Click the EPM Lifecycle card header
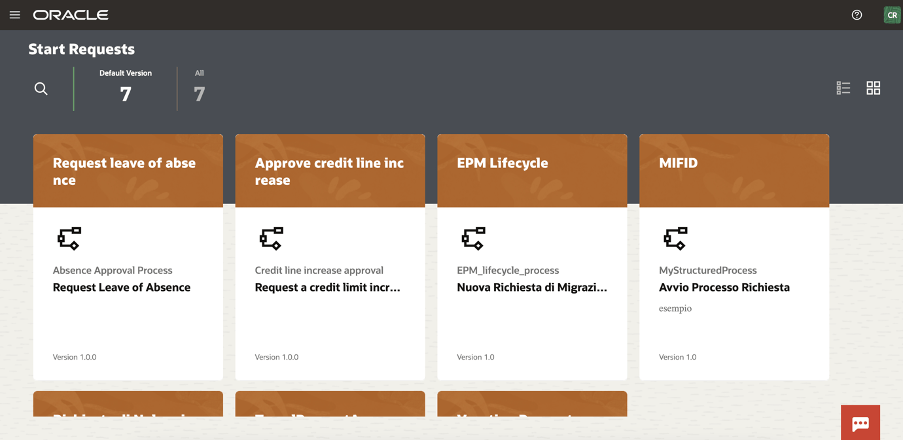 coord(532,170)
